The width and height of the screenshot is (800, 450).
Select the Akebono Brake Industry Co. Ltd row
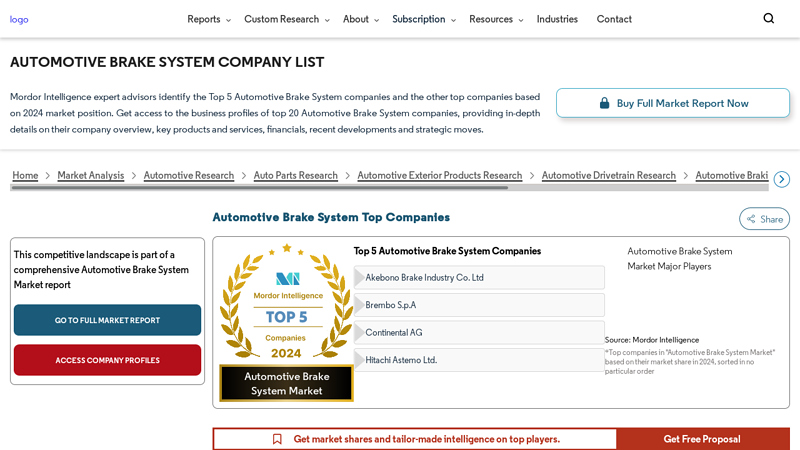(x=479, y=278)
